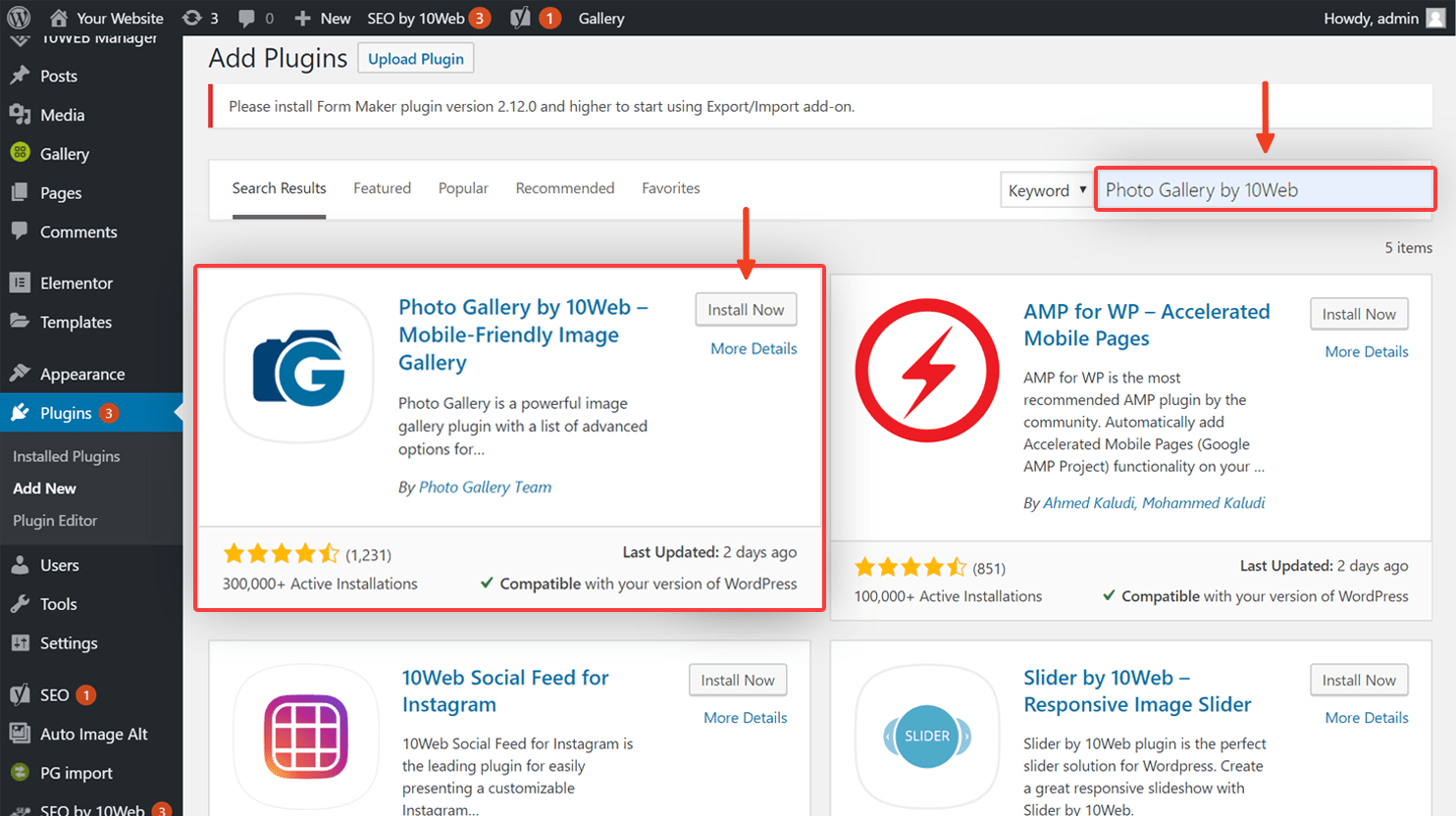The width and height of the screenshot is (1456, 816).
Task: Open the Ahmed Kaludi author link
Action: coord(1089,502)
